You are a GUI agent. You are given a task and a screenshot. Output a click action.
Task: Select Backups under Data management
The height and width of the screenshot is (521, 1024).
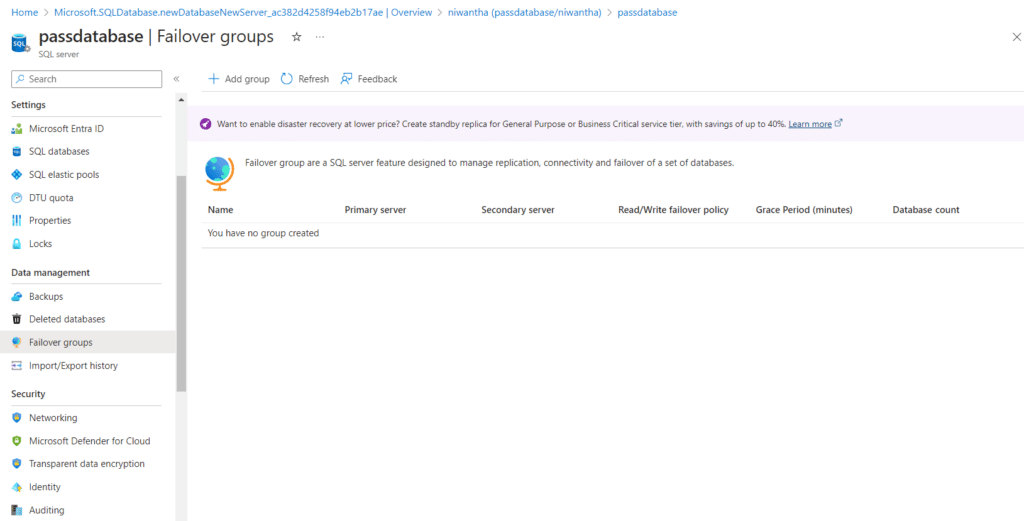tap(46, 297)
